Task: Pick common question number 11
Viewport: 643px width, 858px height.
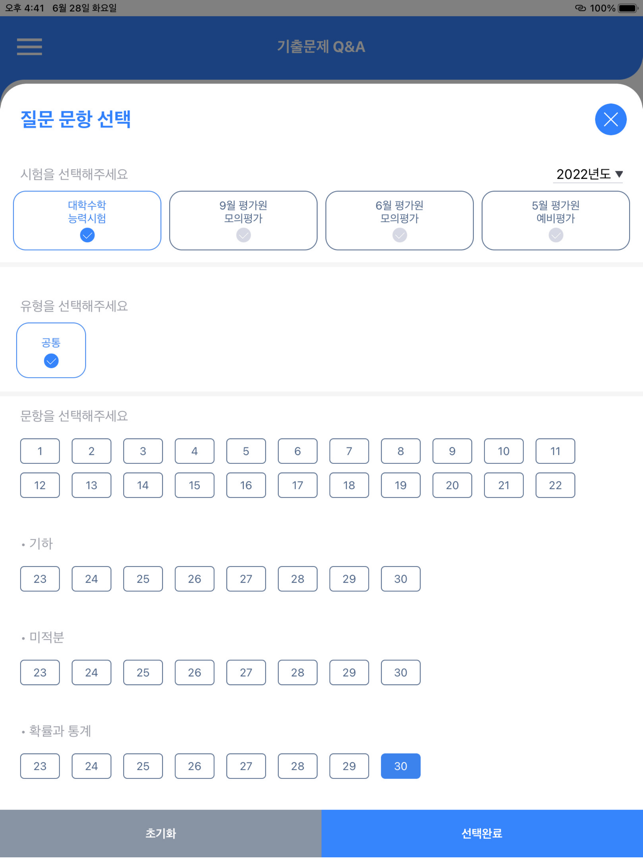Action: [555, 451]
